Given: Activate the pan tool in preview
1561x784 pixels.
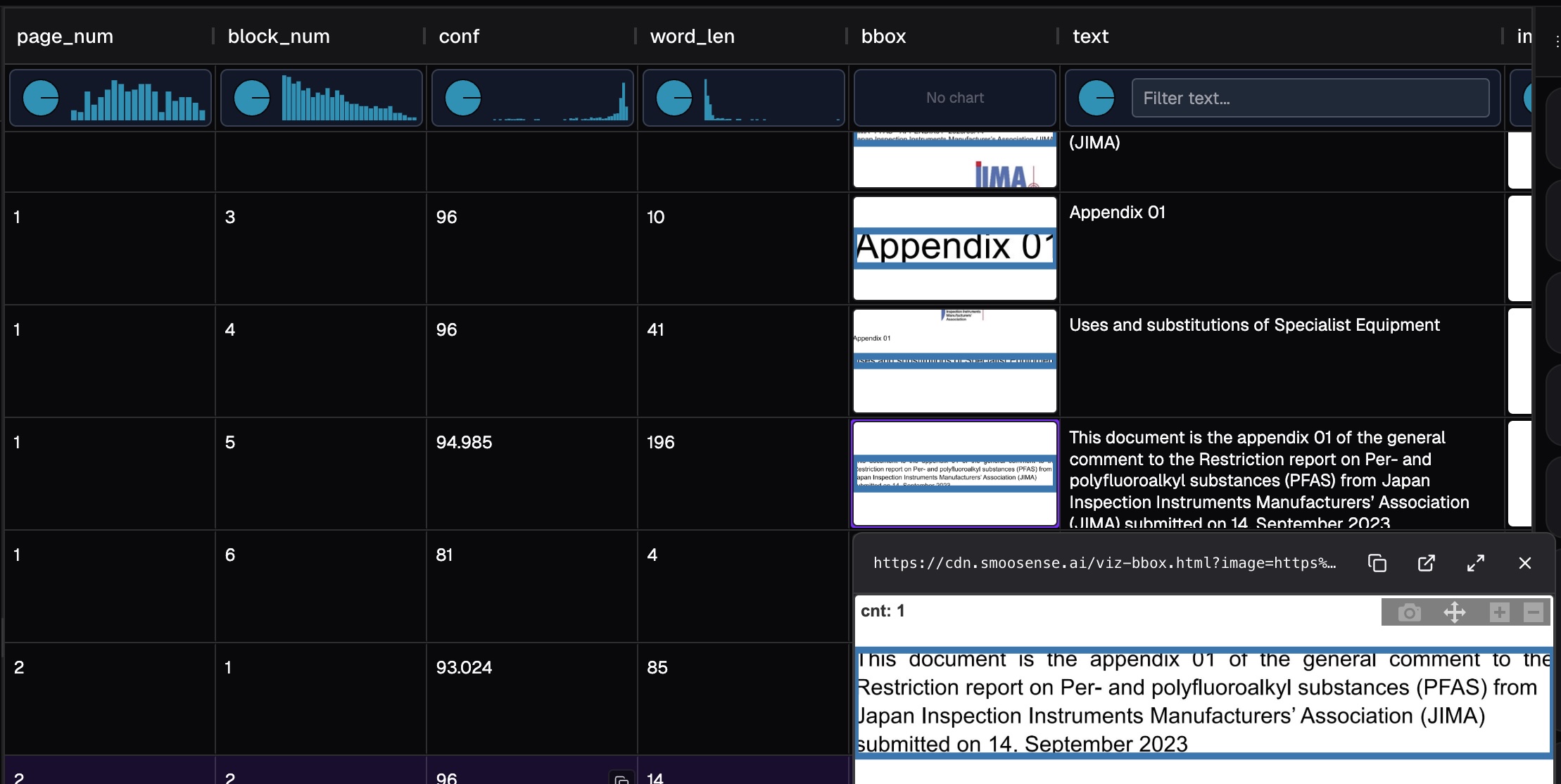Looking at the screenshot, I should click(1454, 612).
